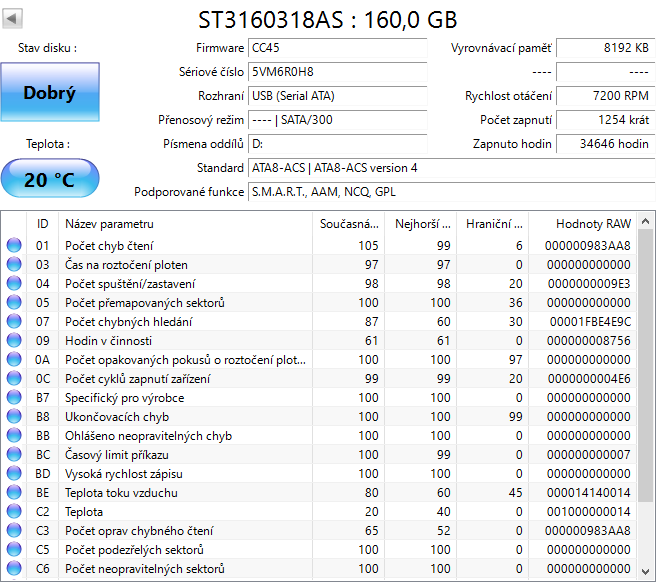662x585 pixels.
Task: Click the Rozhraní field USB (Serial ATA)
Action: (338, 96)
